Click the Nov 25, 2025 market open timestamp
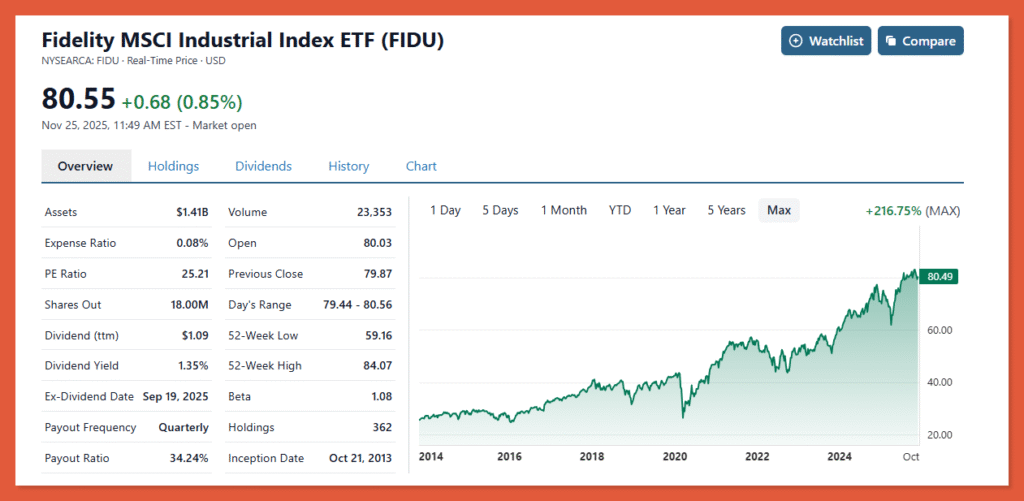 pos(149,125)
